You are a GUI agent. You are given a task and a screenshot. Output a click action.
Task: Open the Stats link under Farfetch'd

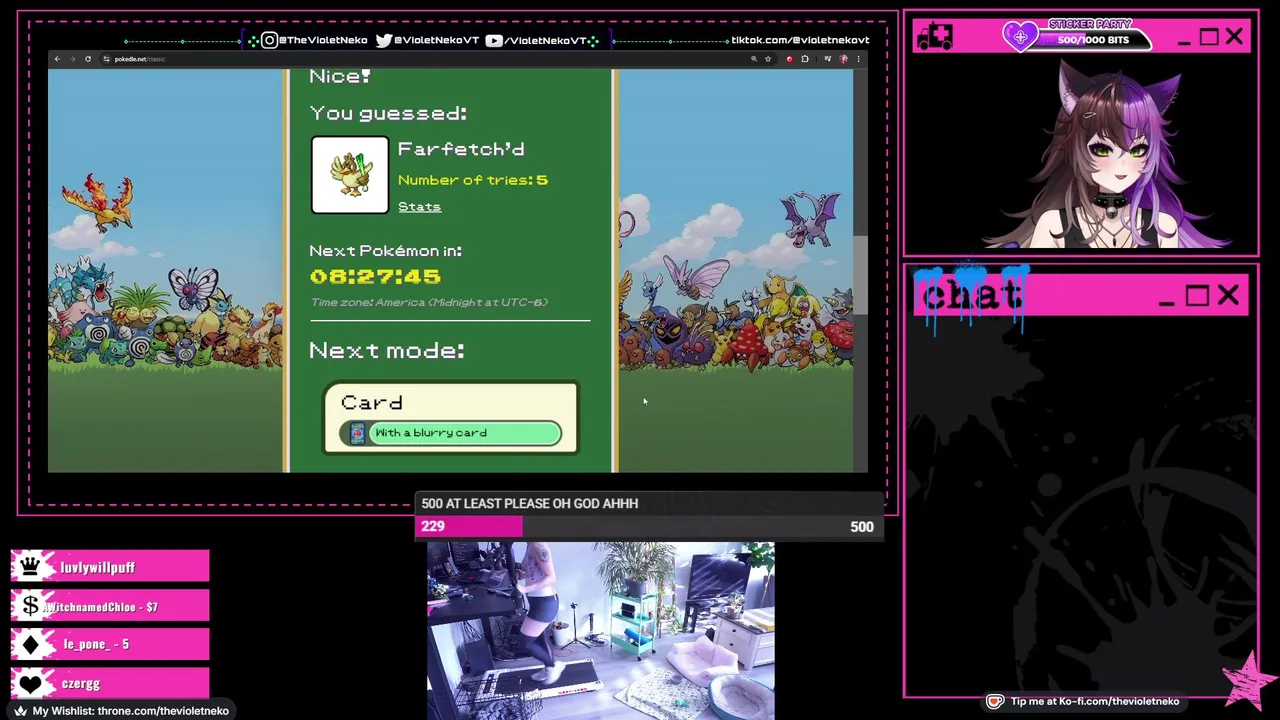419,207
